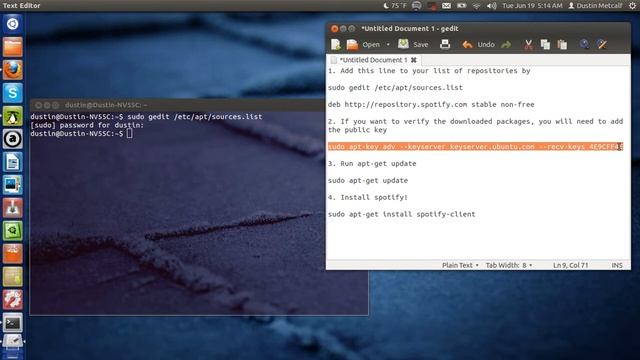Click the line 'sudo gedit /etc/apt/sources.list' in gedit
This screenshot has width=640, height=360.
click(395, 87)
